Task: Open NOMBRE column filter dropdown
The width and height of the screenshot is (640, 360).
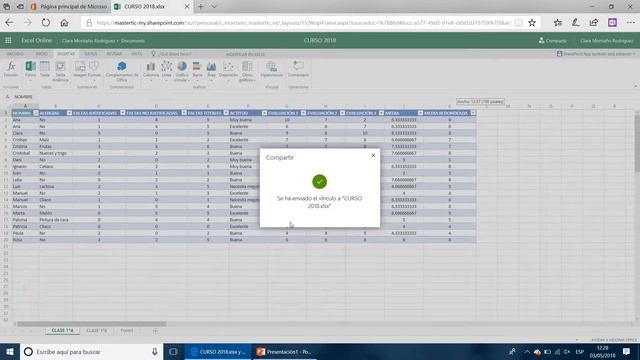Action: (x=36, y=113)
